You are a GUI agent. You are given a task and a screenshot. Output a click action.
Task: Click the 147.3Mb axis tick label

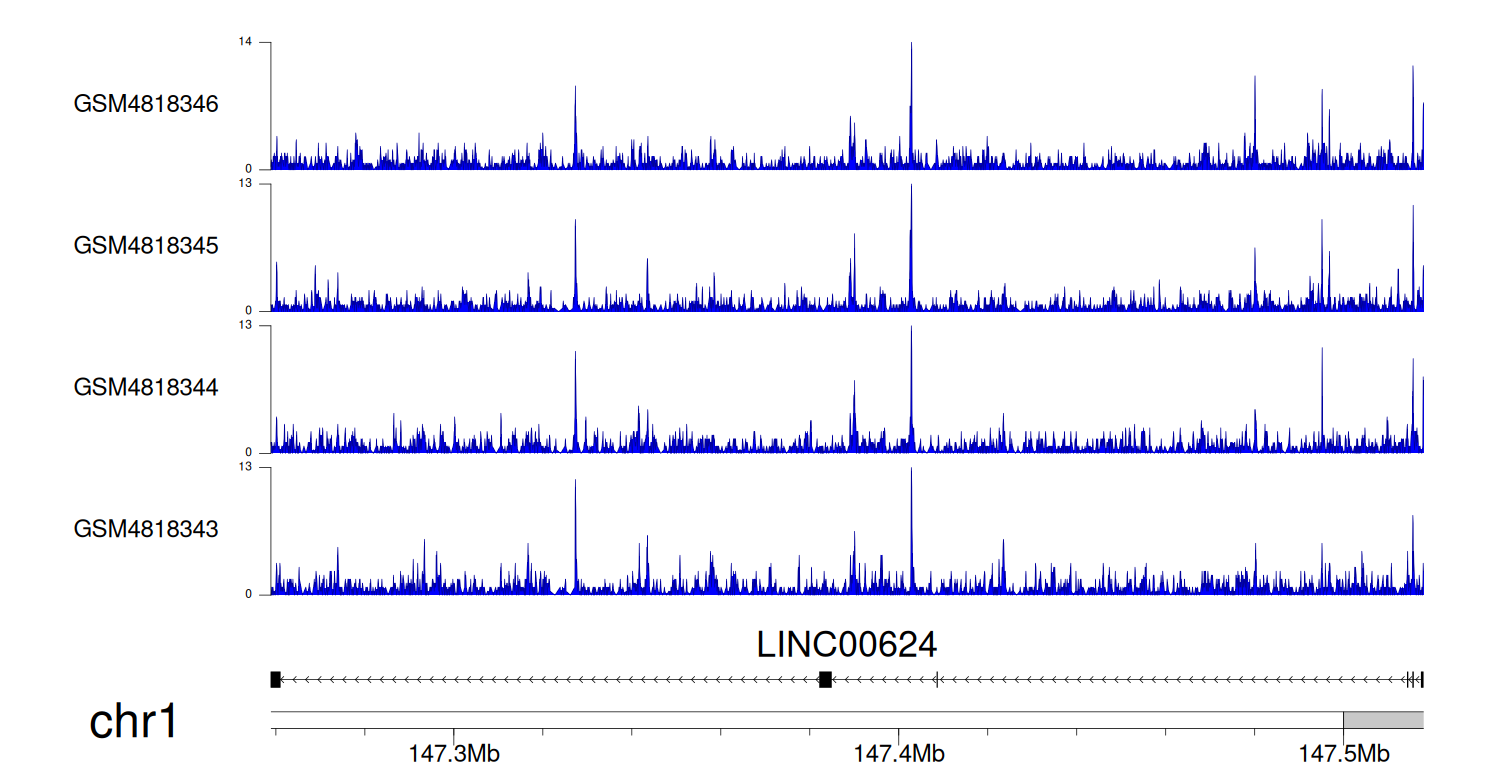(x=454, y=753)
